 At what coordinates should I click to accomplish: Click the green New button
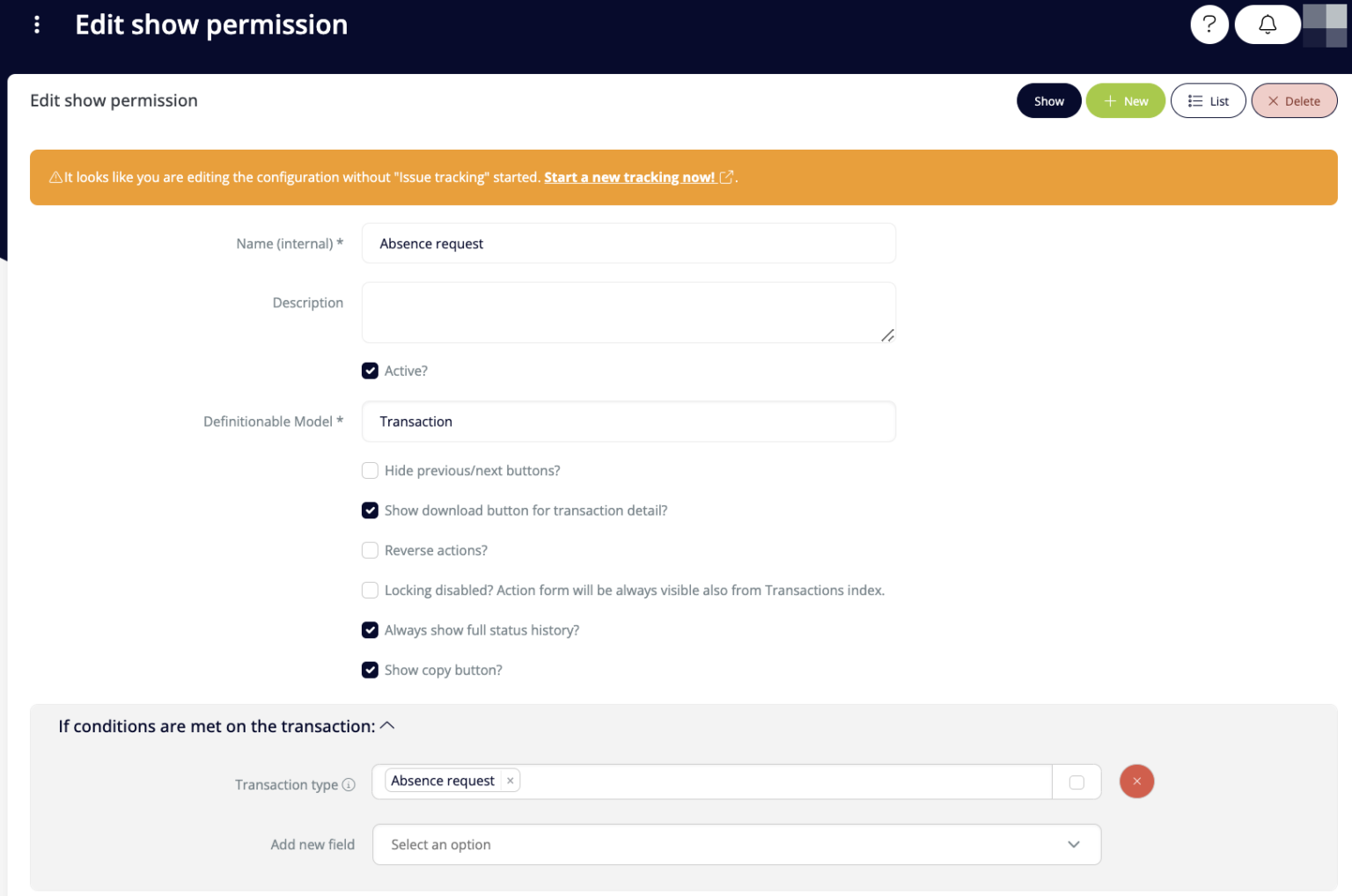coord(1125,101)
